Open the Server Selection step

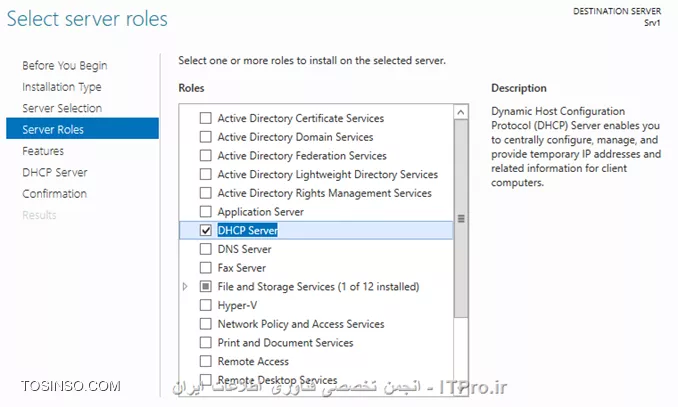pos(62,108)
